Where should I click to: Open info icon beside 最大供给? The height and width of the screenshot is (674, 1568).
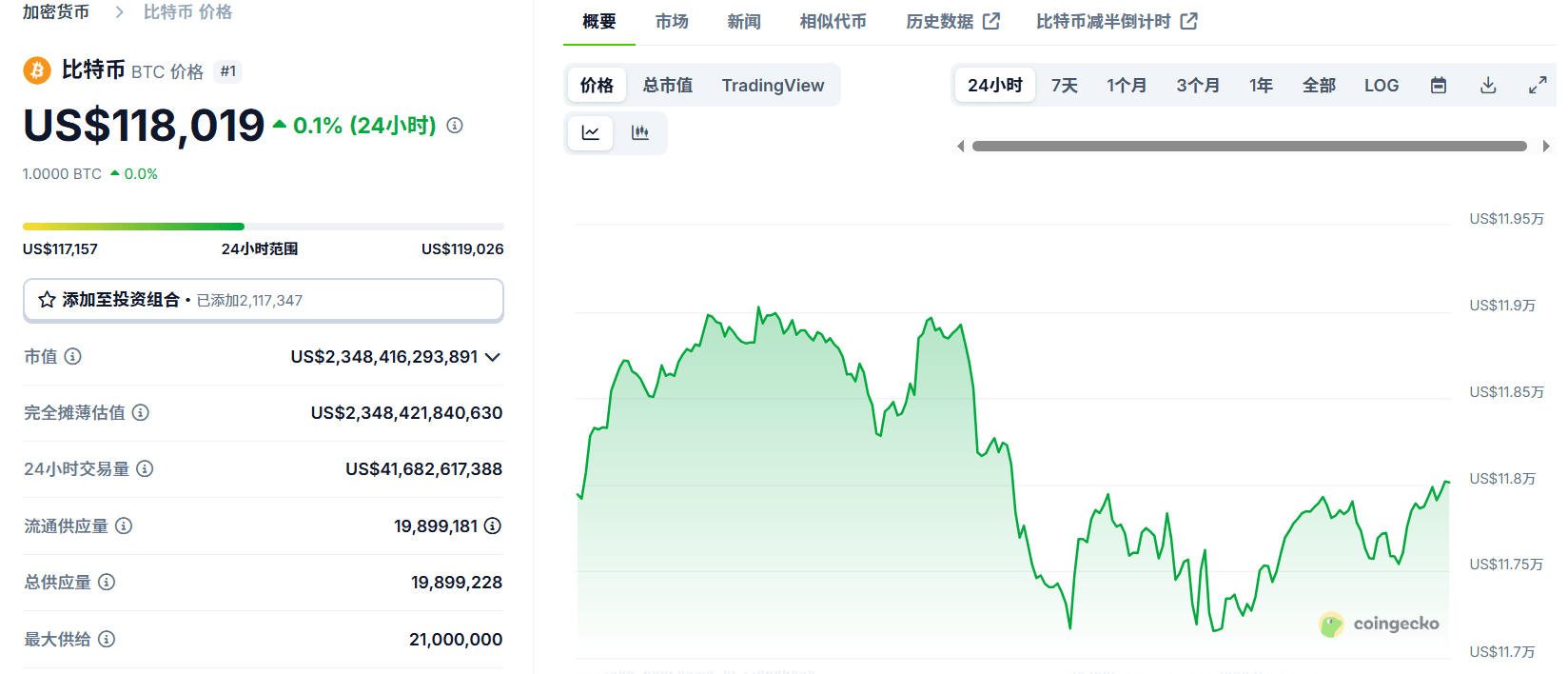coord(107,639)
